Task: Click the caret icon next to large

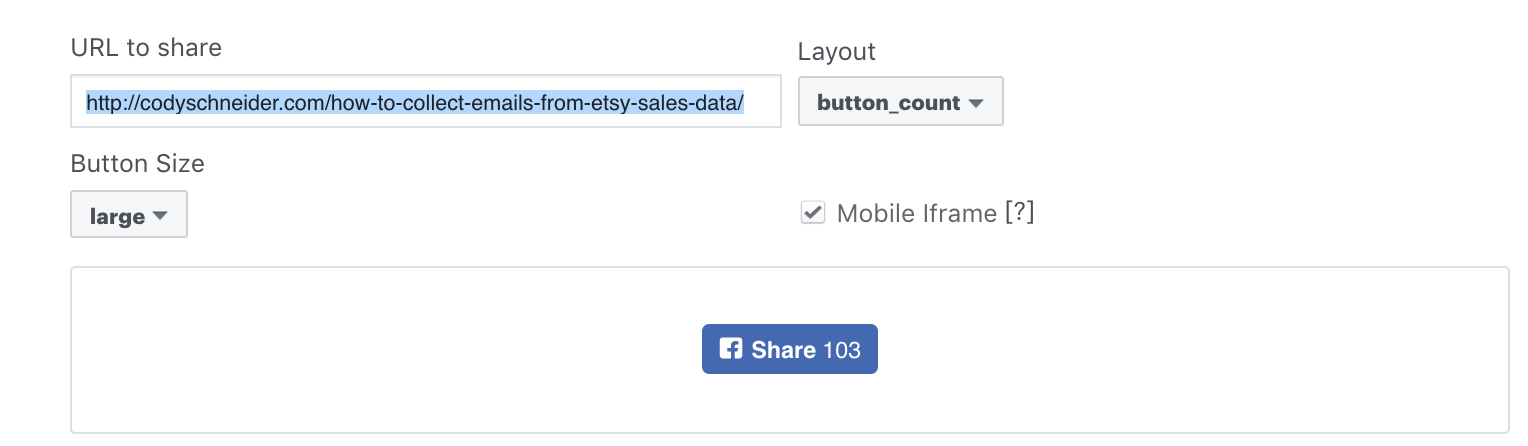Action: click(x=159, y=215)
